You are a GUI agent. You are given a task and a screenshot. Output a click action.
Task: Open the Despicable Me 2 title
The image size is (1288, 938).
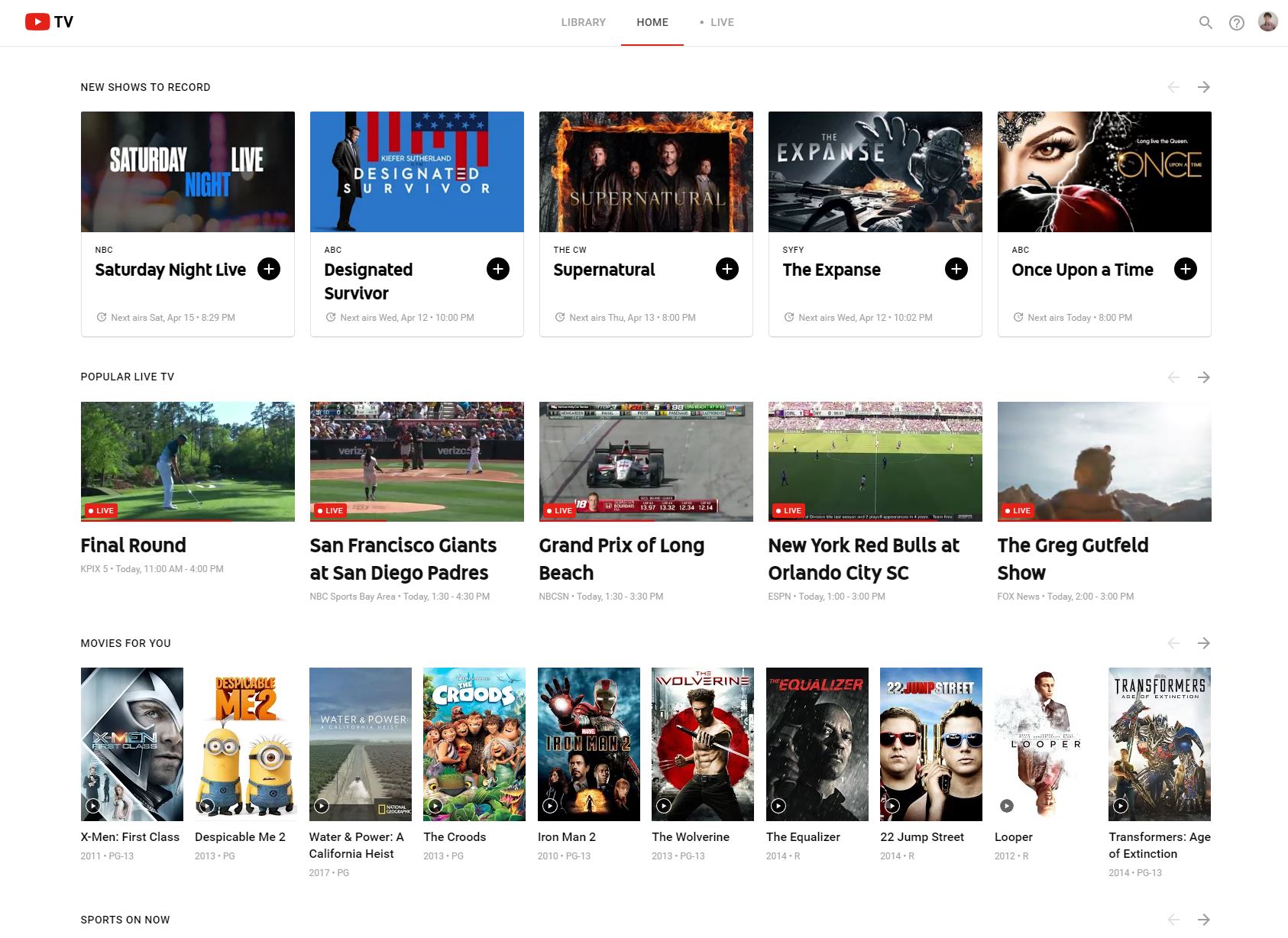click(240, 837)
